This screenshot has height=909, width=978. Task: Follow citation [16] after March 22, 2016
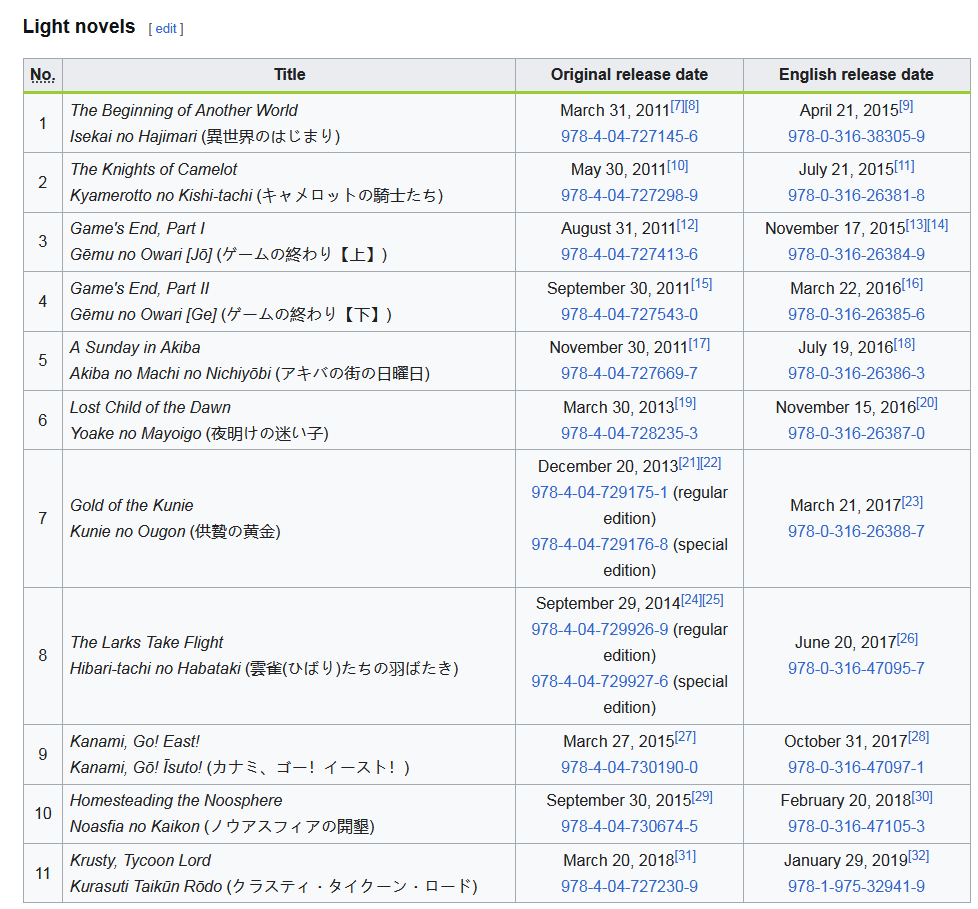click(913, 284)
